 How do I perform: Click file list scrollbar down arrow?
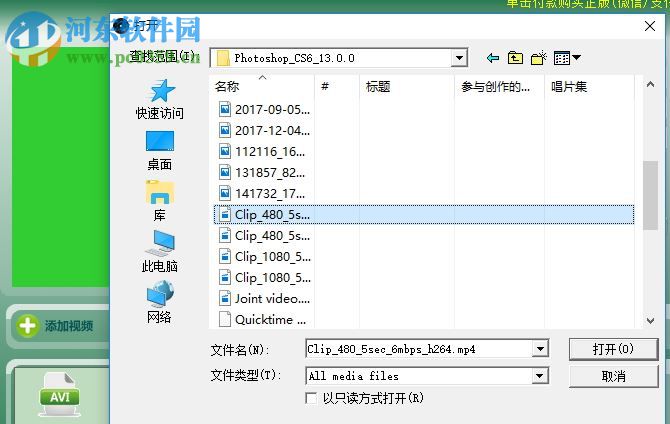[x=650, y=321]
